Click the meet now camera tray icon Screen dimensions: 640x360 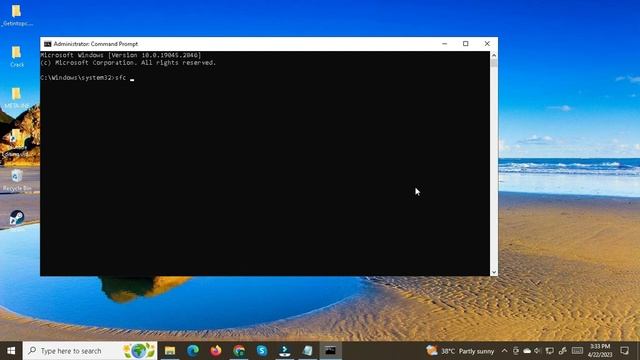coord(516,351)
